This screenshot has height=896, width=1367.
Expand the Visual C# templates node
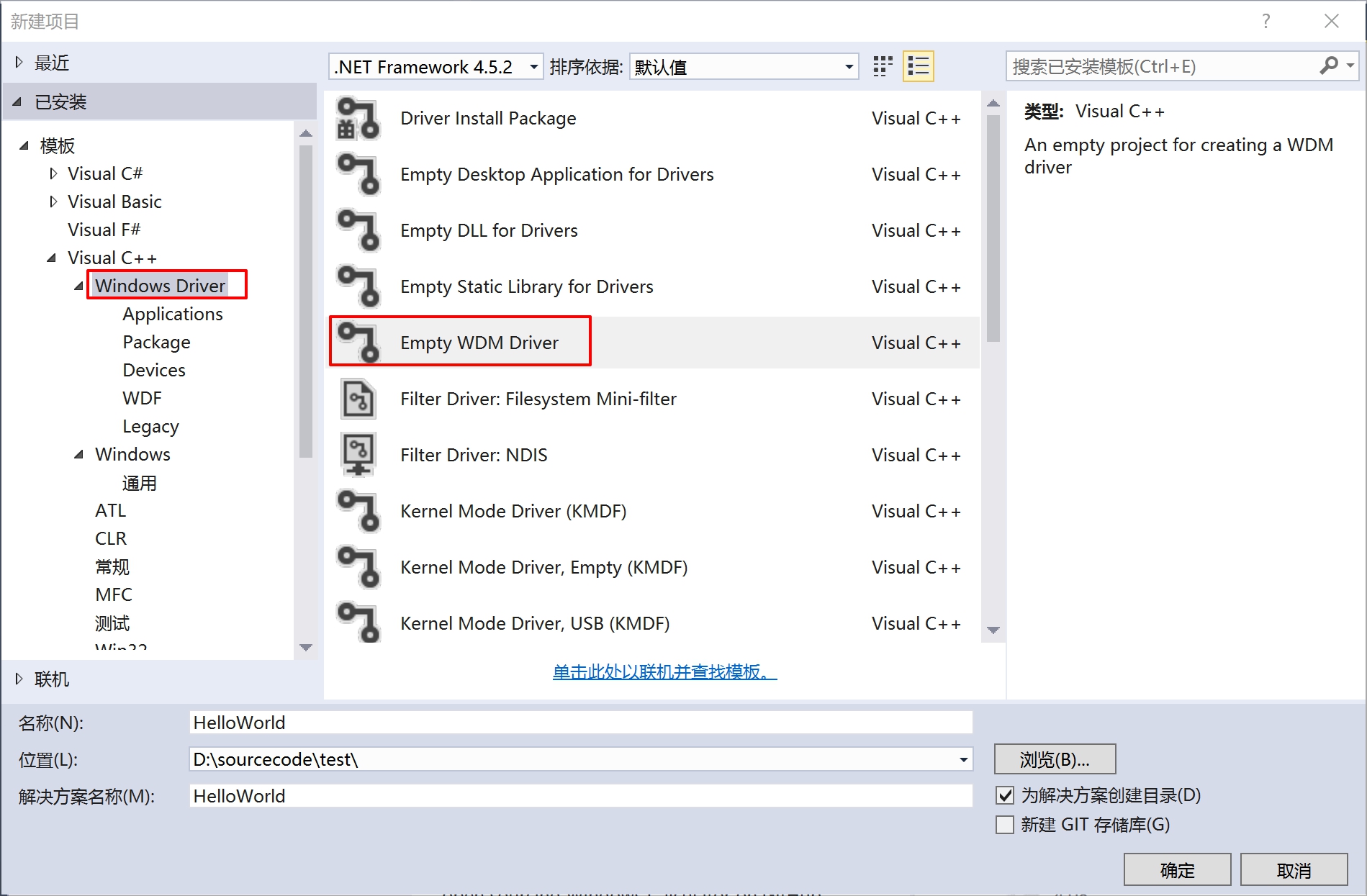[53, 173]
